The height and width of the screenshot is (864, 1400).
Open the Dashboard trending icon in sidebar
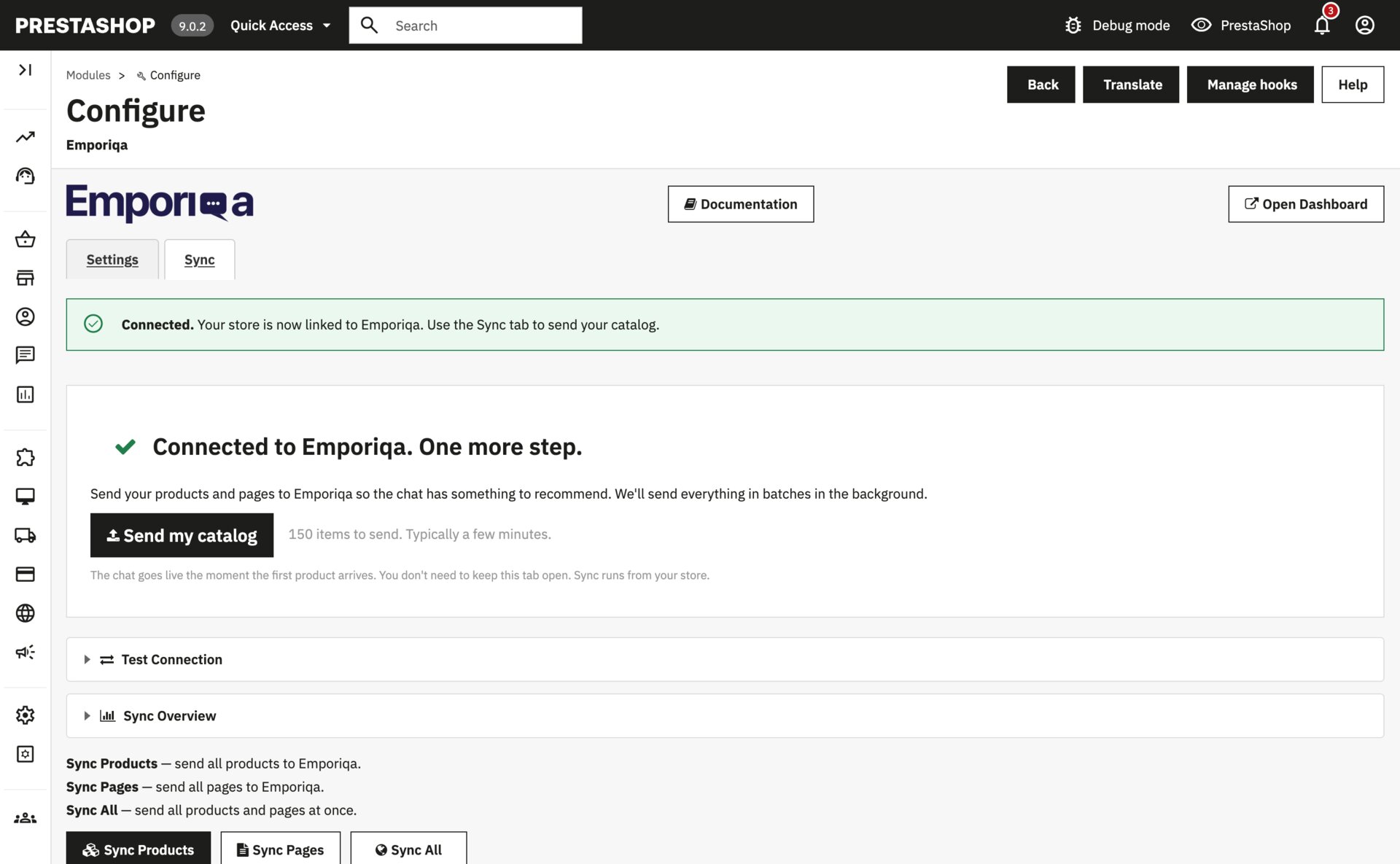(x=25, y=137)
